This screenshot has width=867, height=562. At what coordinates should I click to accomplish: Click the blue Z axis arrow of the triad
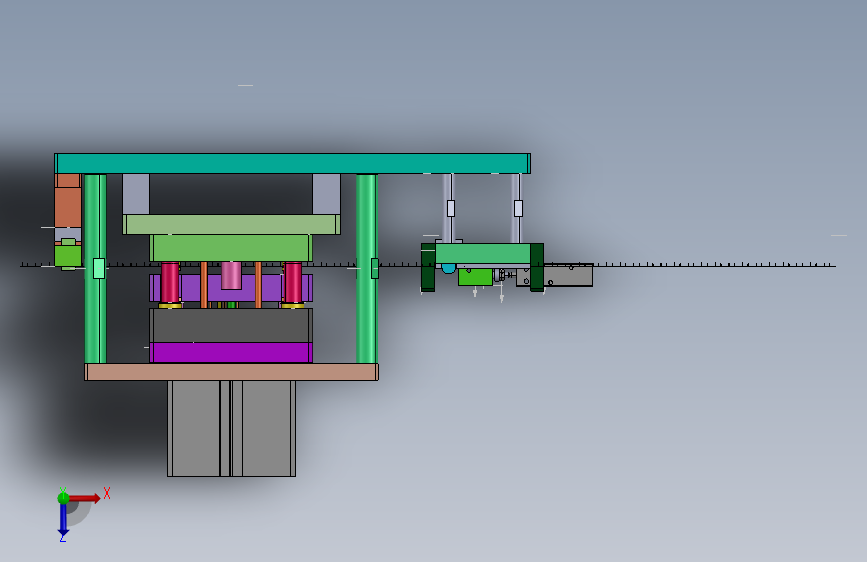pyautogui.click(x=63, y=521)
